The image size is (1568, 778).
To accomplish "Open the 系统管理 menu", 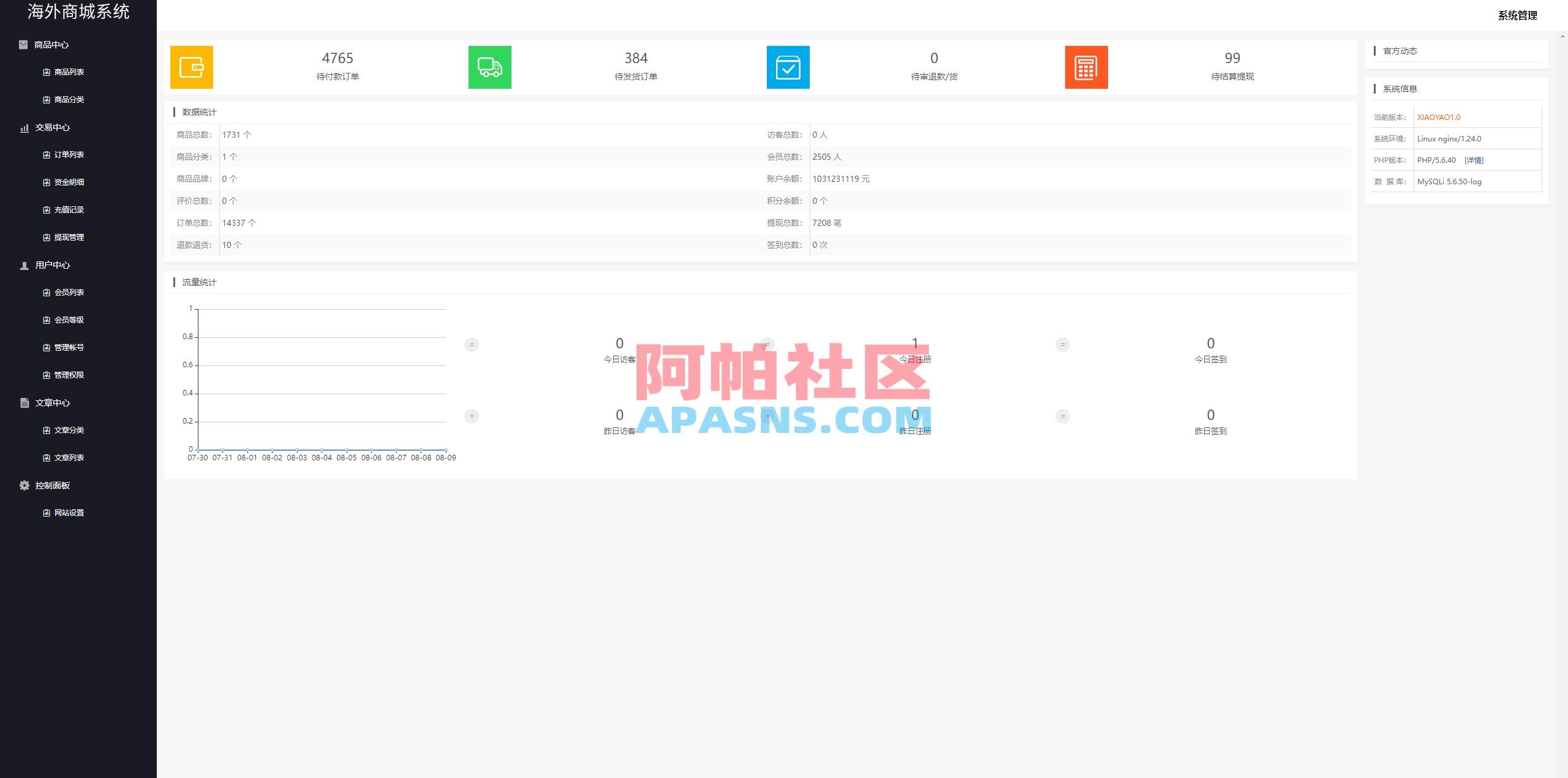I will [x=1518, y=15].
